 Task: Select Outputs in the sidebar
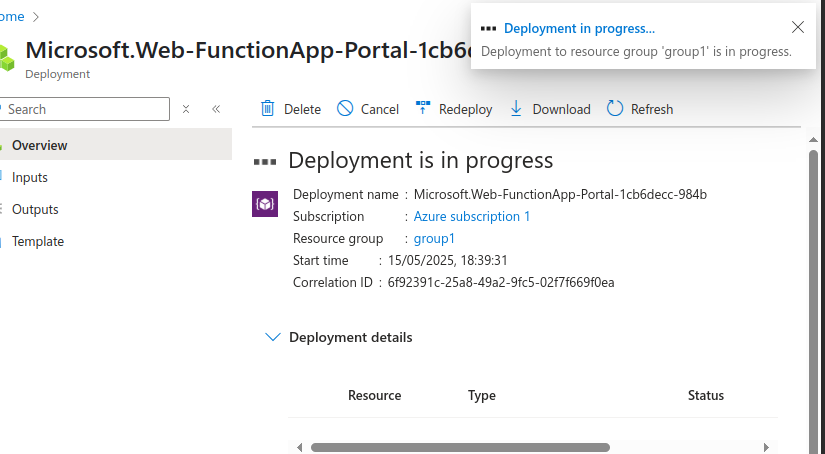[35, 209]
